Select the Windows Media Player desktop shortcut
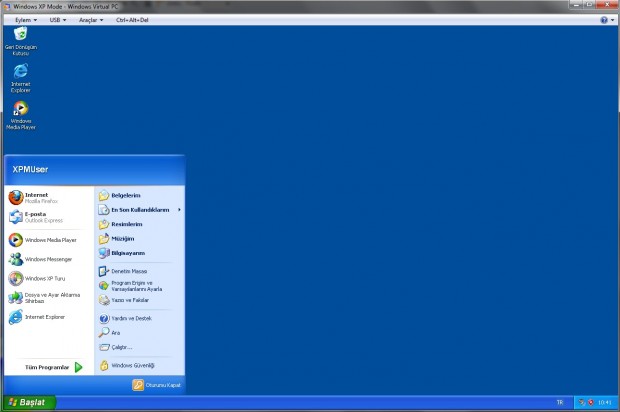The height and width of the screenshot is (412, 620). point(21,115)
